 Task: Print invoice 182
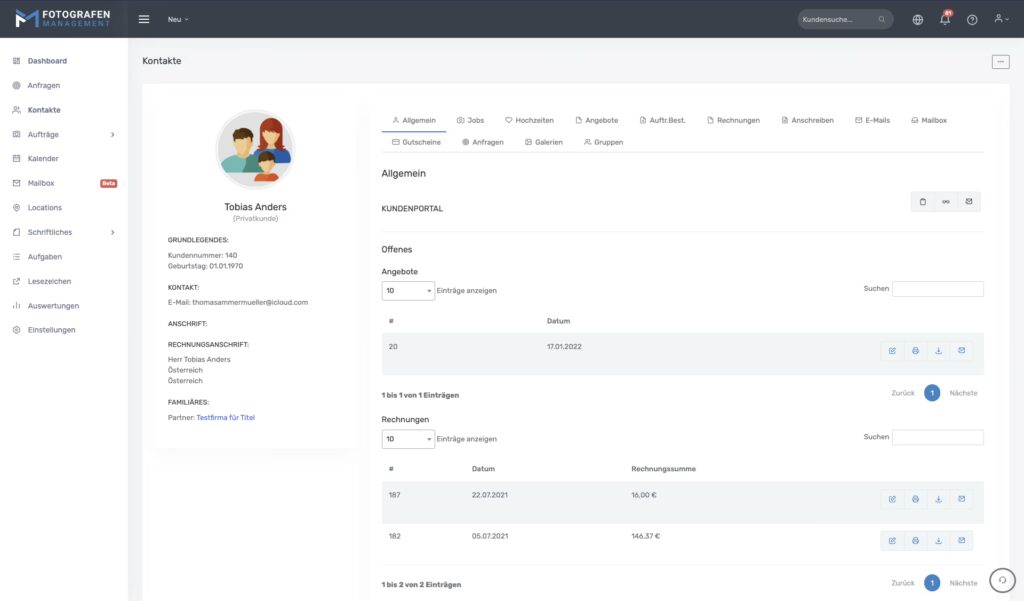pos(915,541)
